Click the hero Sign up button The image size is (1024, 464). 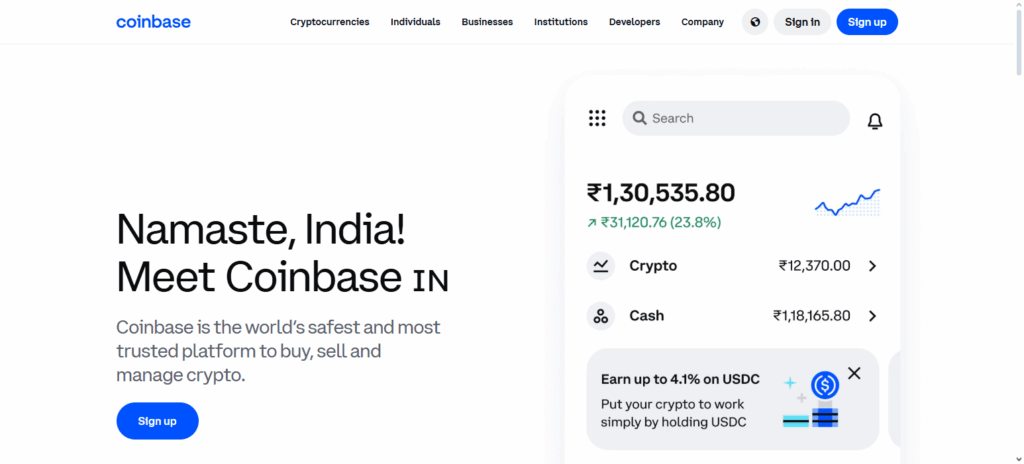point(157,421)
